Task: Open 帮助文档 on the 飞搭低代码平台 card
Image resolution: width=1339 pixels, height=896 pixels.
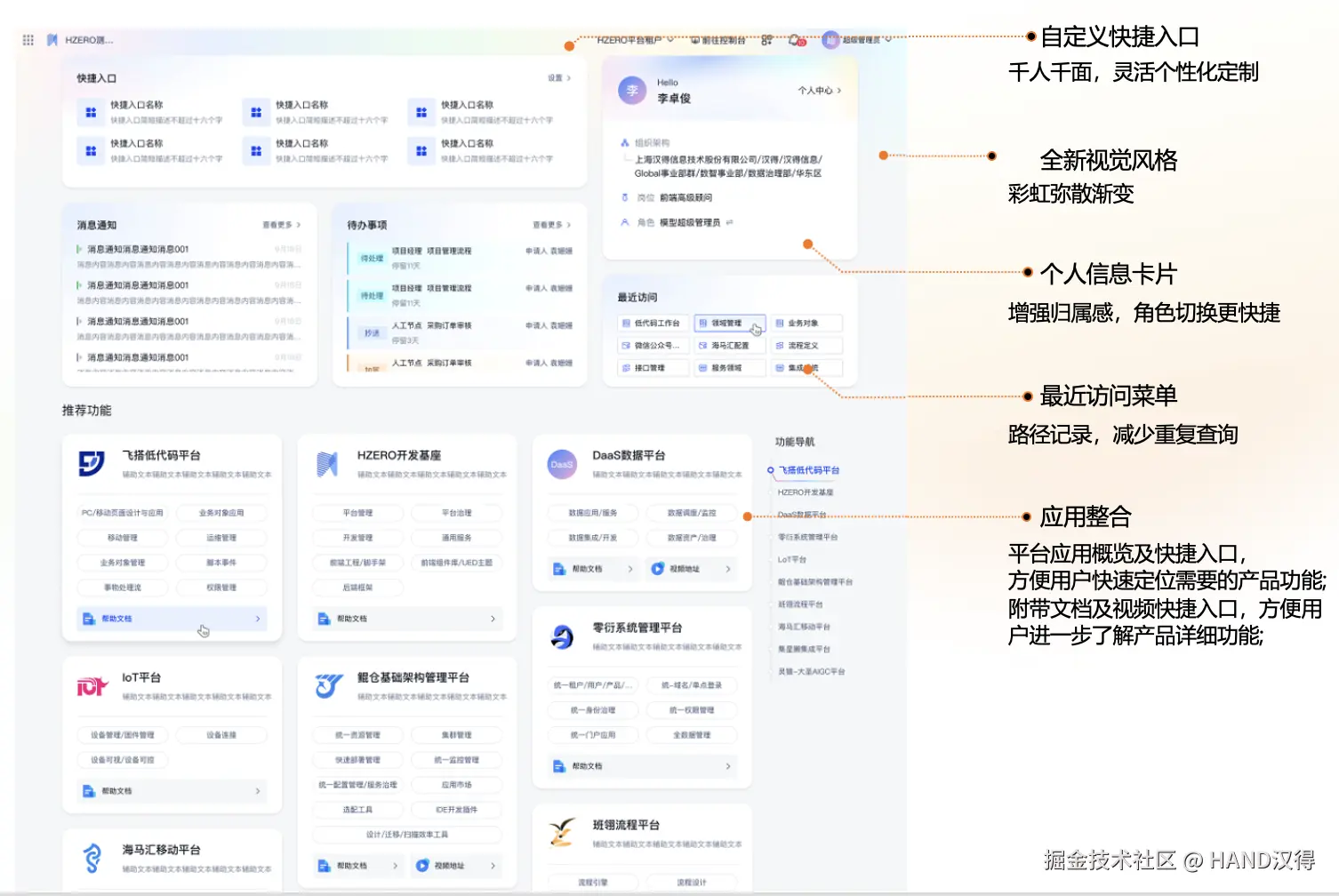Action: click(x=172, y=619)
